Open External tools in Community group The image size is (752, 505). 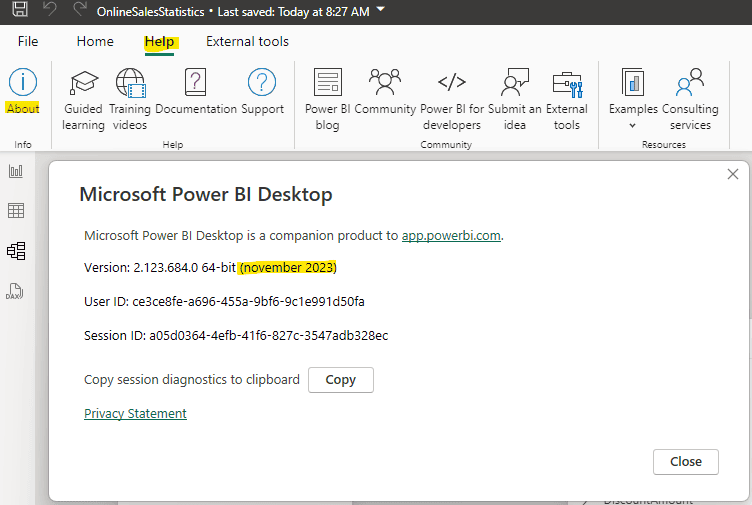[567, 100]
